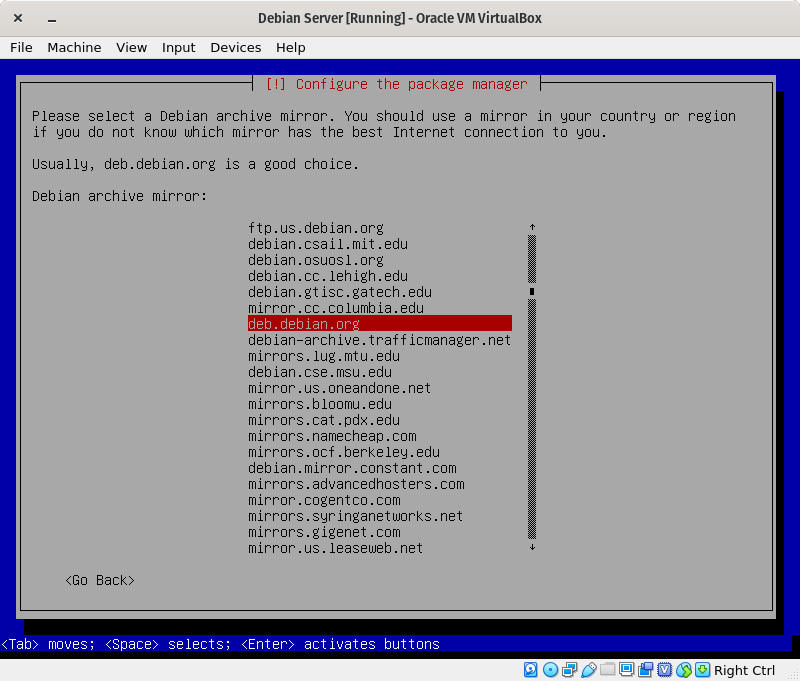Image resolution: width=800 pixels, height=681 pixels.
Task: Click the mouse integration globe-arrow icon
Action: click(x=684, y=669)
